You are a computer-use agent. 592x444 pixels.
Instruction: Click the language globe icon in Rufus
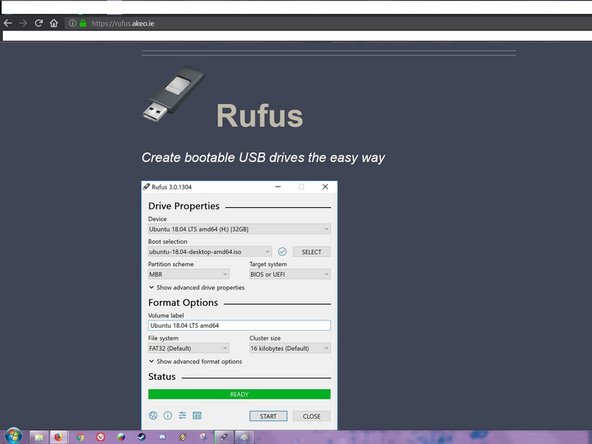pyautogui.click(x=153, y=416)
